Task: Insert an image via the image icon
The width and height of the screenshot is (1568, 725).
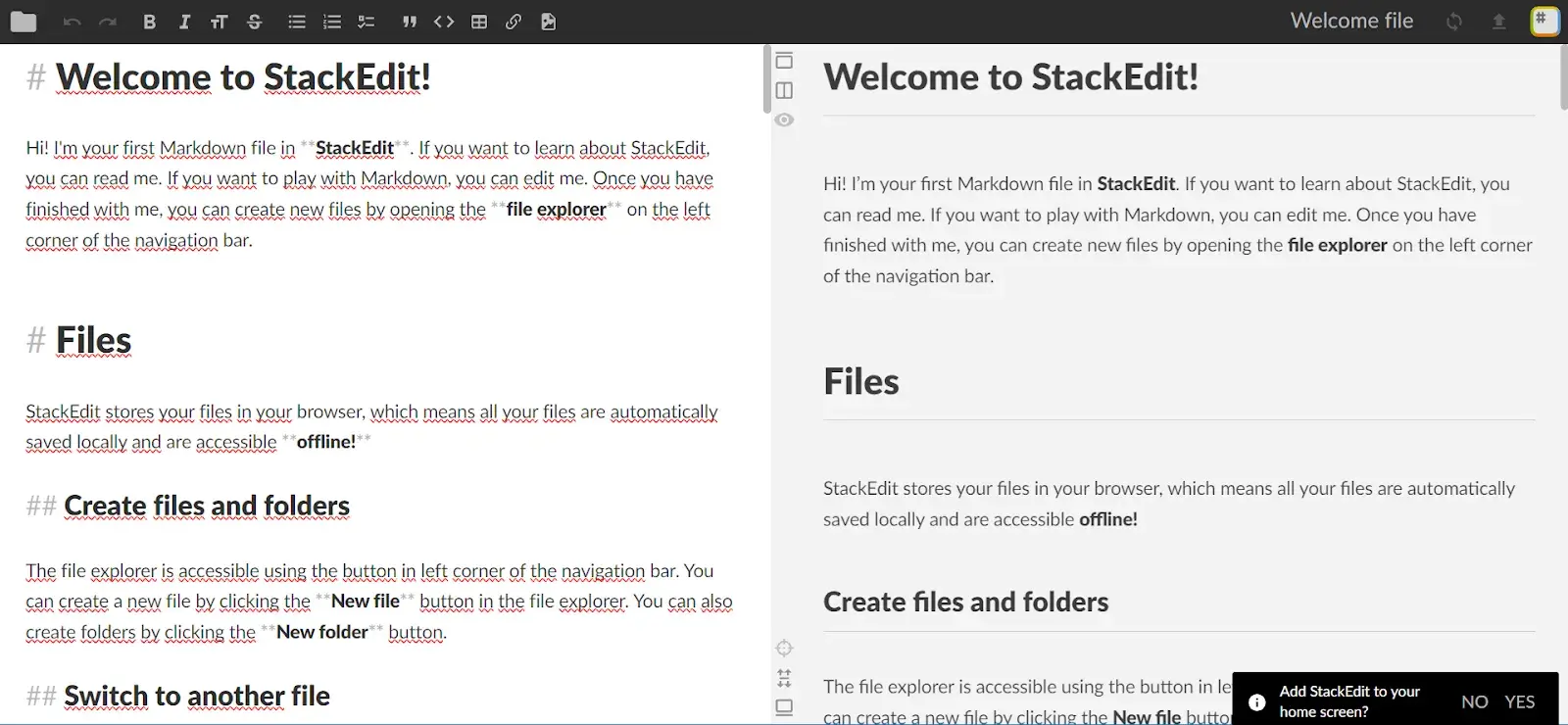Action: tap(549, 22)
